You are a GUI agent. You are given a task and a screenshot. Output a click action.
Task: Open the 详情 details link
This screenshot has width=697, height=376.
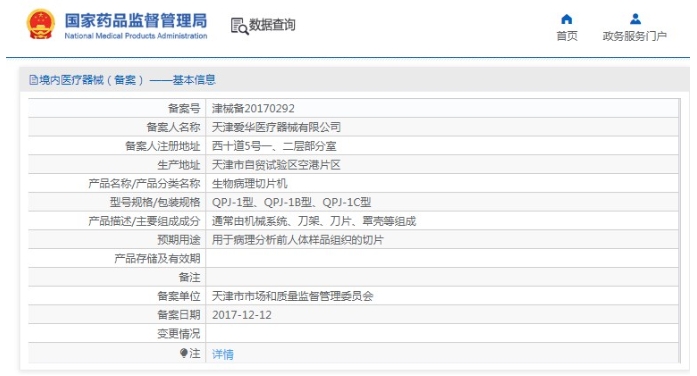click(x=223, y=354)
